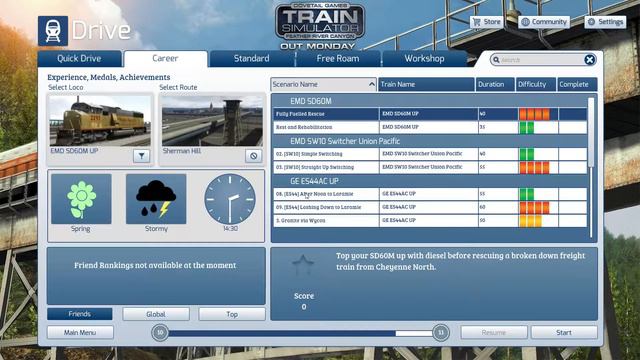
Task: Click the search magnifier icon
Action: (x=496, y=60)
